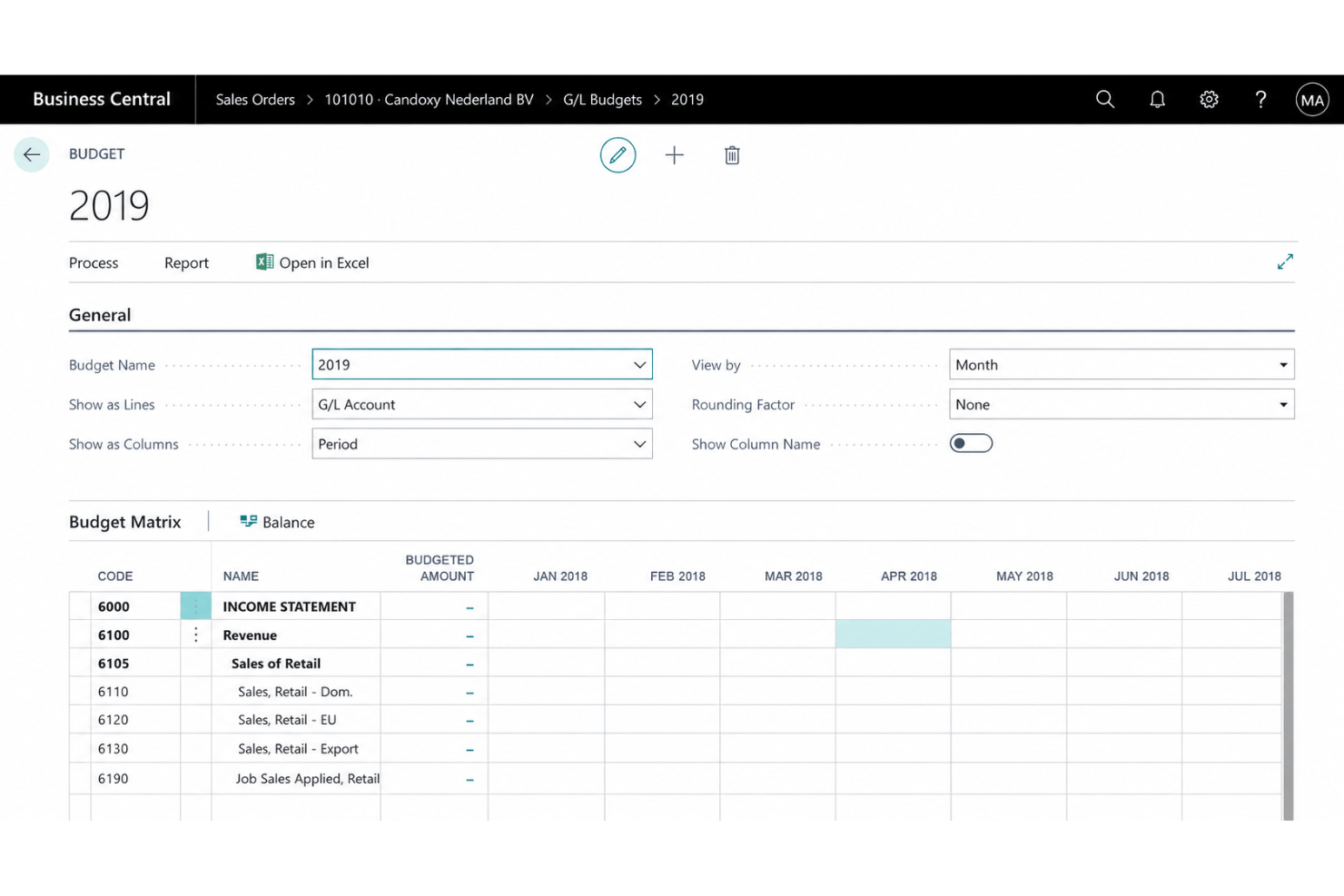
Task: Click budgeted amount dash for 6110
Action: click(x=469, y=693)
